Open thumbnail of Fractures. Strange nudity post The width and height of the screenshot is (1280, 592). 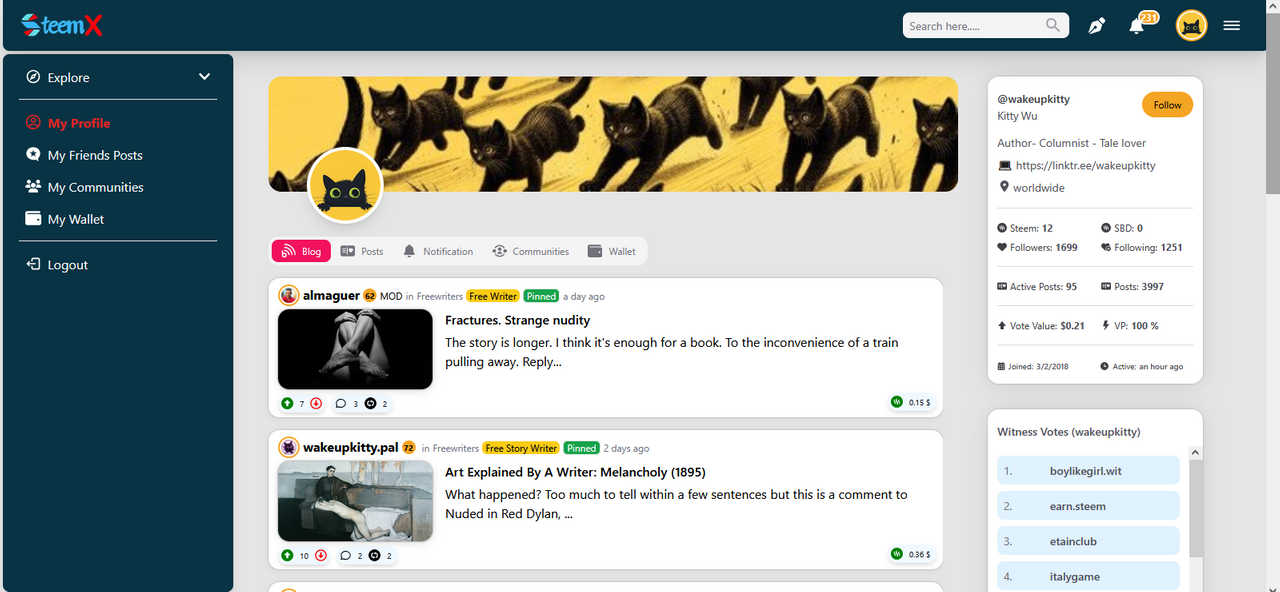(355, 349)
